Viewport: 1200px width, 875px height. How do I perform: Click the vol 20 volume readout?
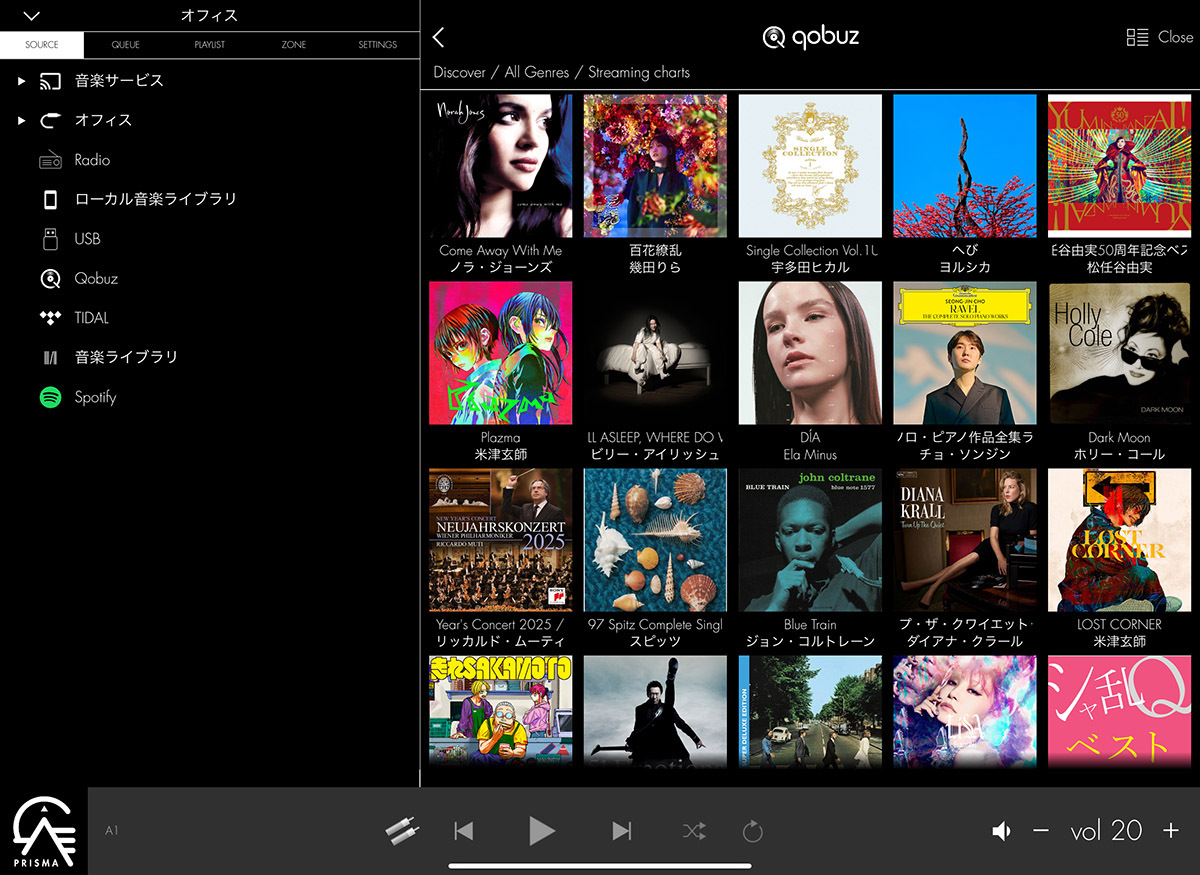(x=1106, y=830)
